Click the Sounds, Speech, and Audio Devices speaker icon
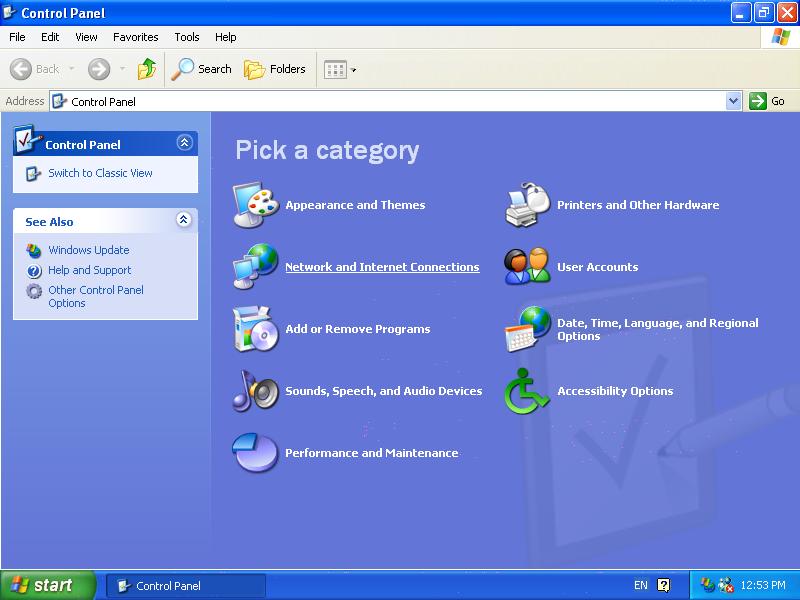Viewport: 800px width, 600px height. click(x=256, y=391)
